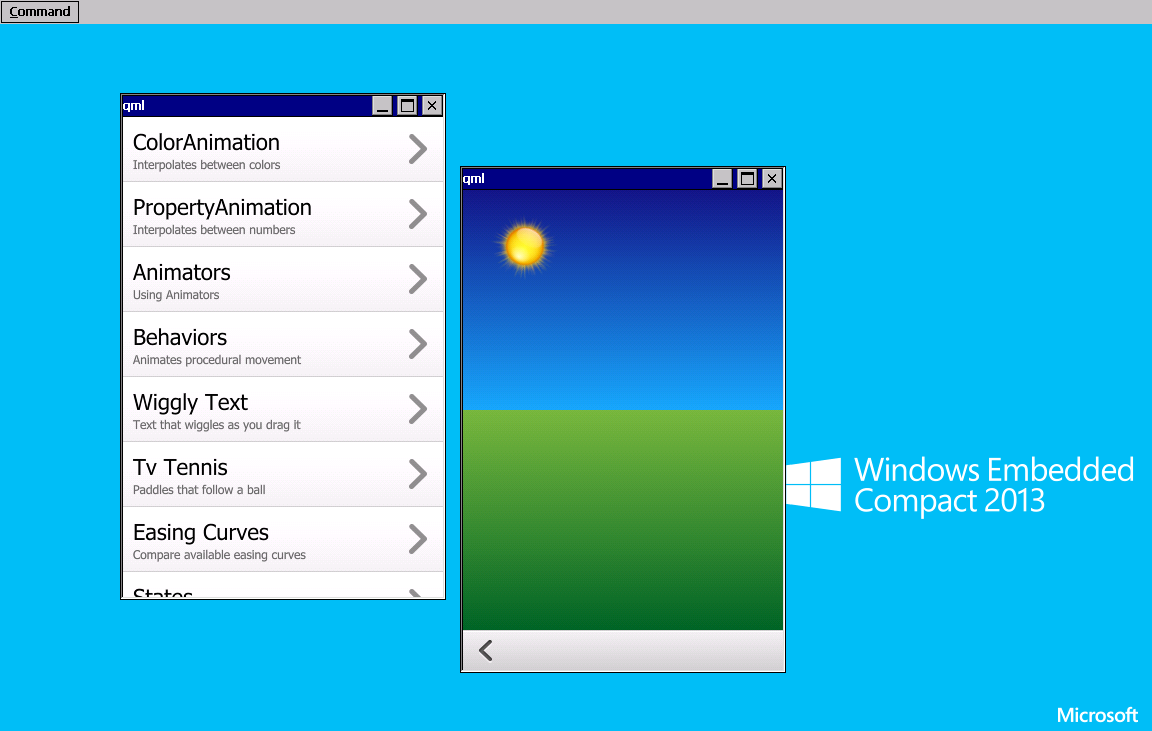Click 'Interpolates between colors' subtitle
The image size is (1152, 731).
coord(206,165)
